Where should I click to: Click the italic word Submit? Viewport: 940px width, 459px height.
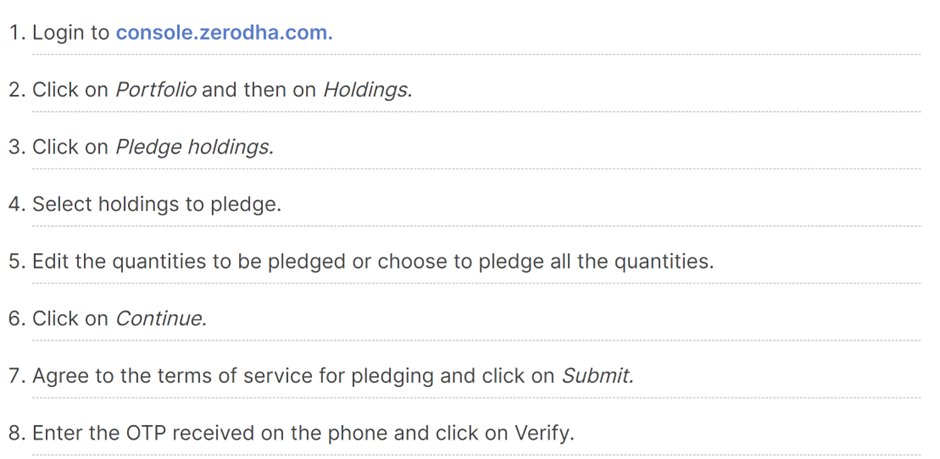(597, 376)
